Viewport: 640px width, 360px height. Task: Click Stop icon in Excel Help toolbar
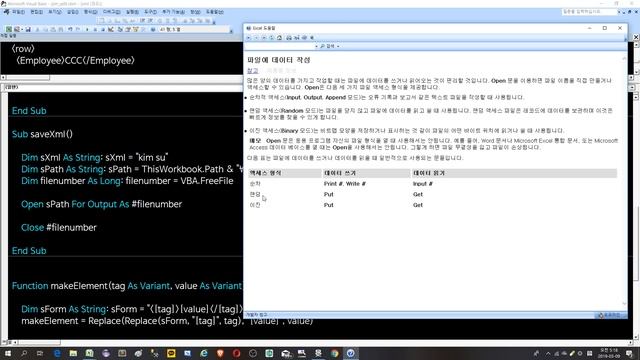(264, 38)
